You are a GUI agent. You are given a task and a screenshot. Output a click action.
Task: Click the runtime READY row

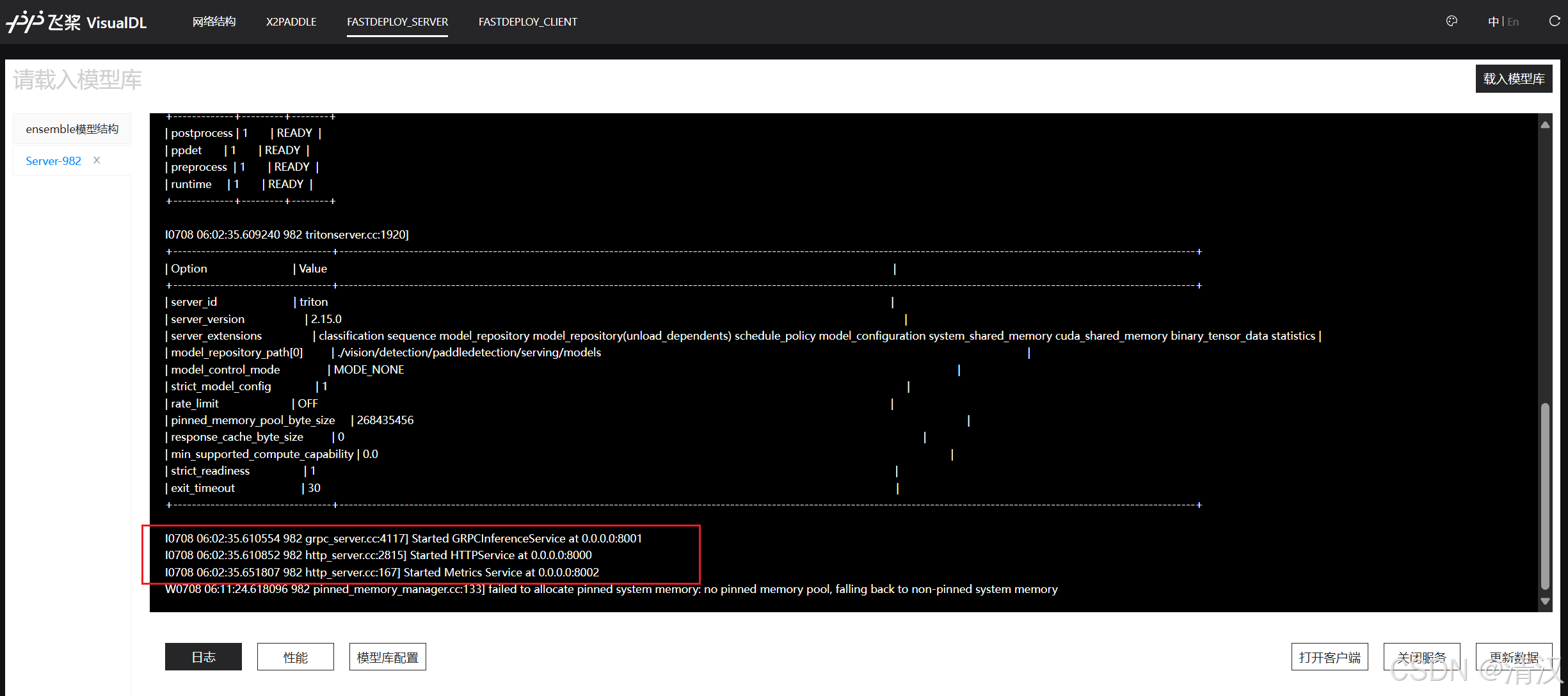[239, 184]
